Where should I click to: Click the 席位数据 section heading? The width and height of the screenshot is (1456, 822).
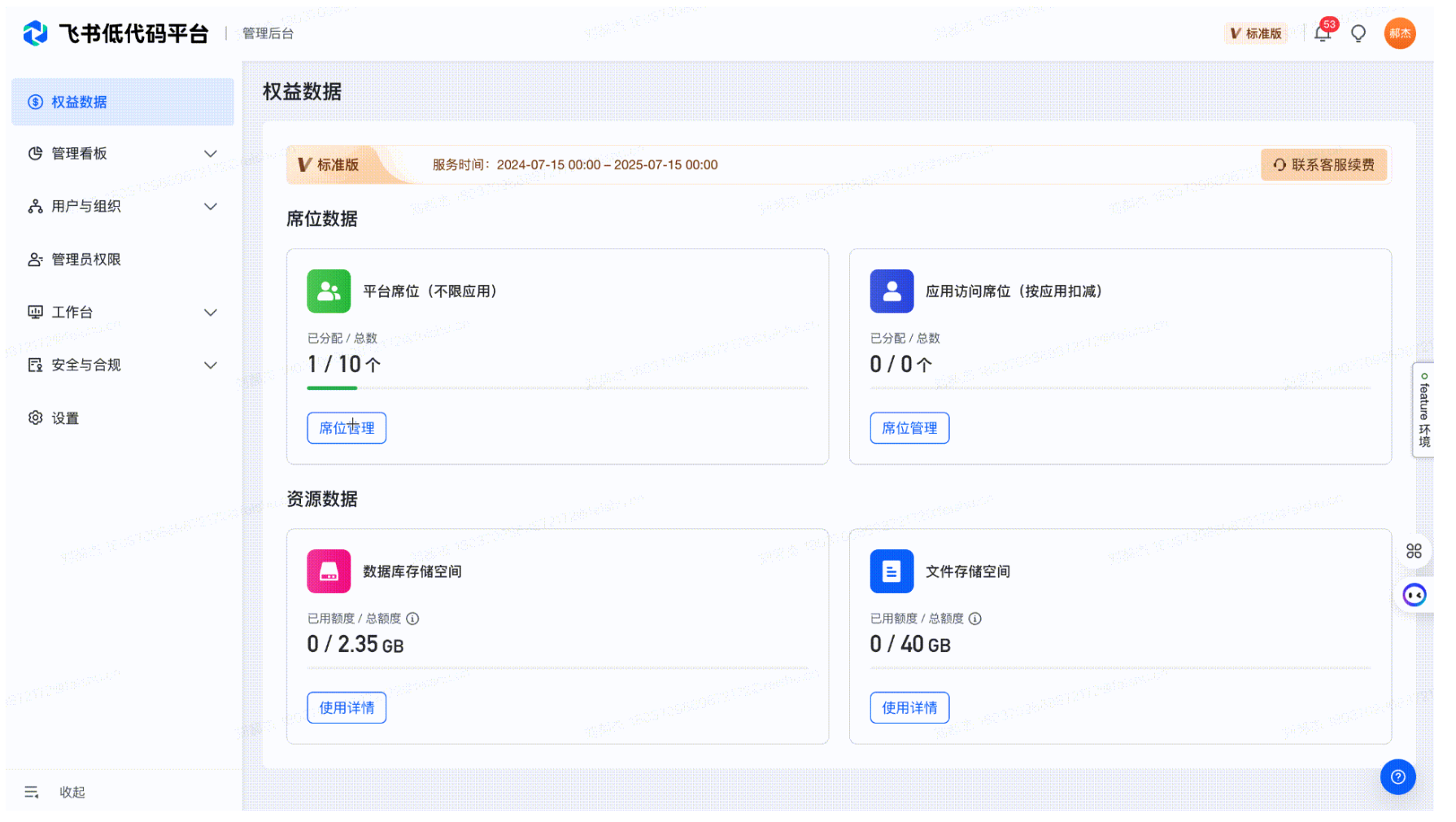coord(322,219)
